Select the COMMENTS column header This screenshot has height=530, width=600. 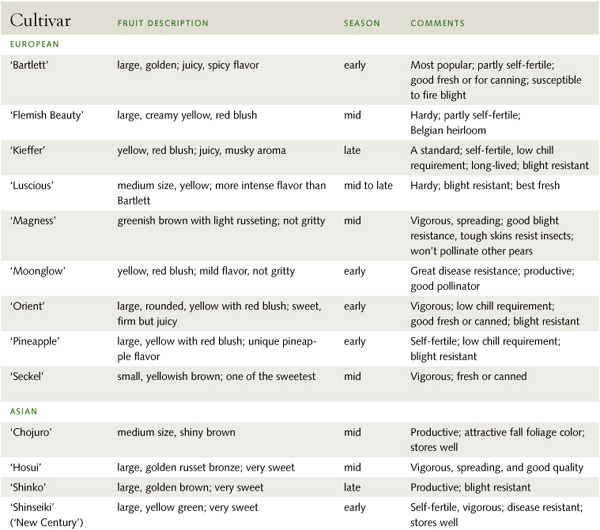click(437, 23)
